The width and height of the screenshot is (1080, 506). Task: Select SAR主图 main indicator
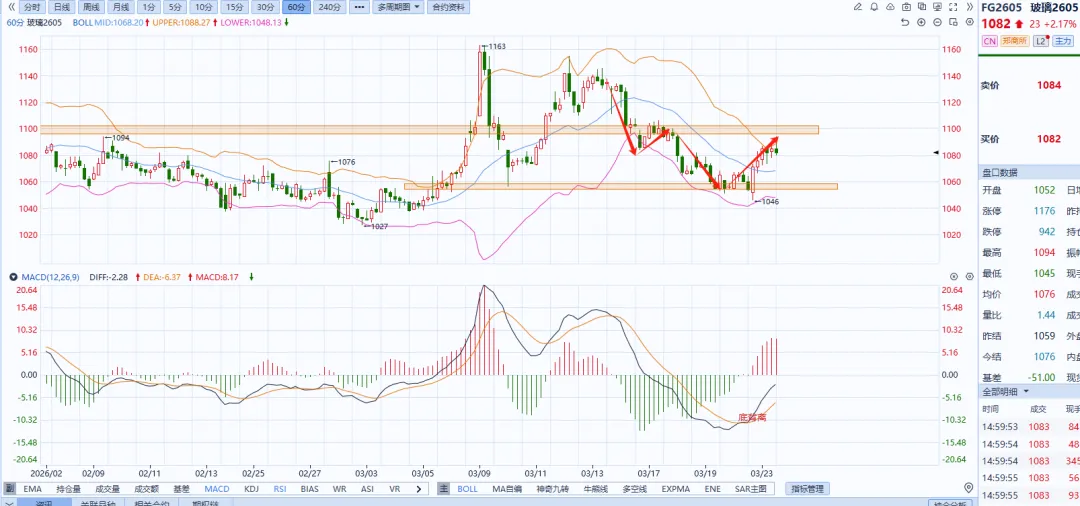pos(751,489)
